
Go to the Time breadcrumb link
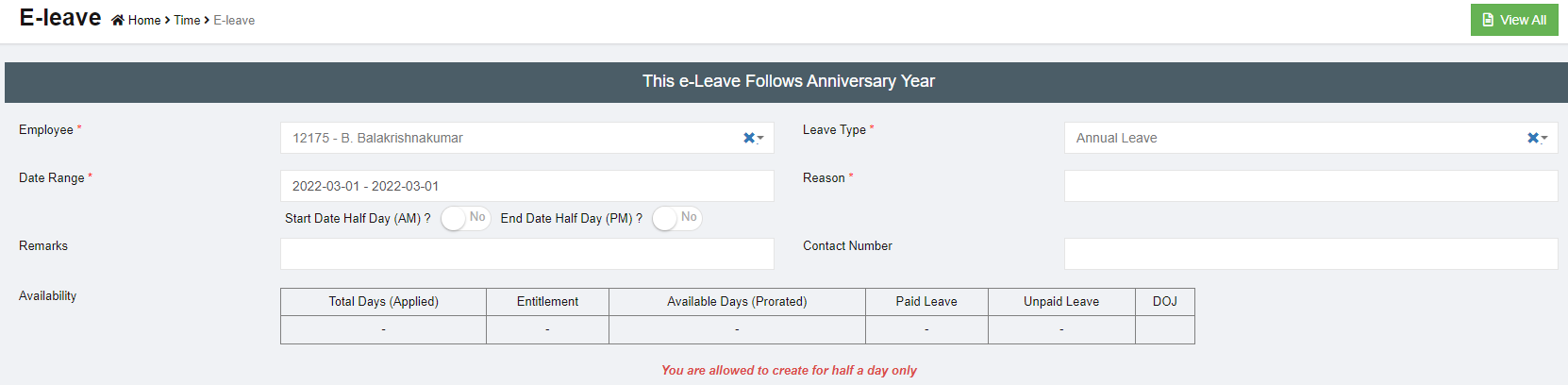187,20
